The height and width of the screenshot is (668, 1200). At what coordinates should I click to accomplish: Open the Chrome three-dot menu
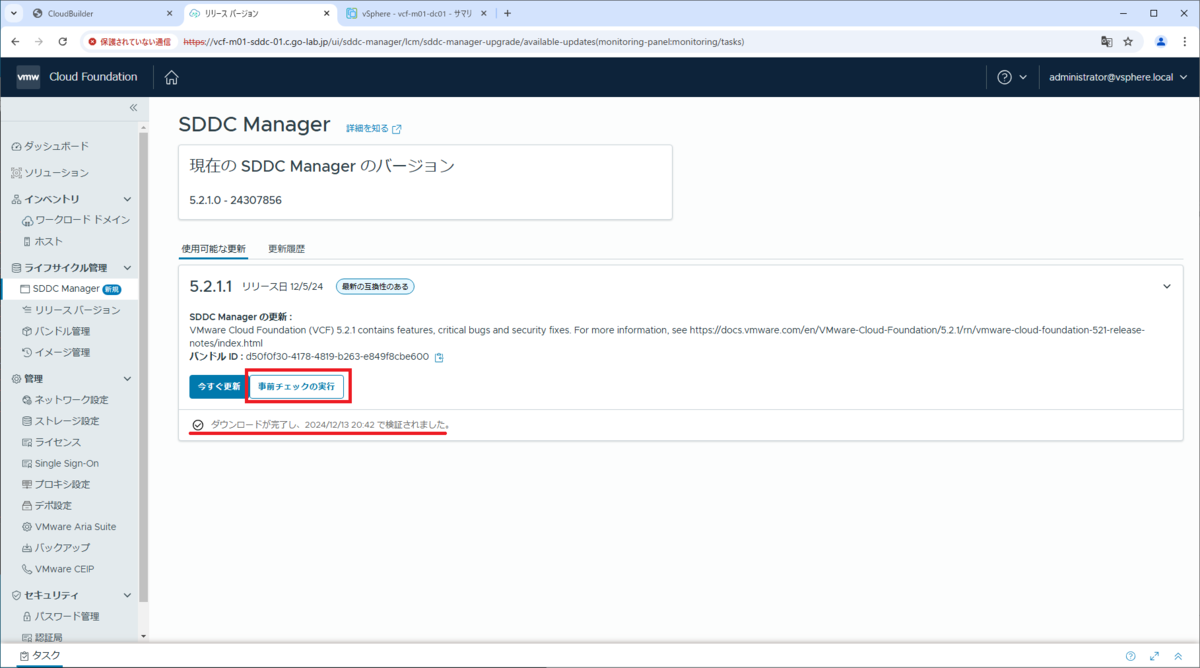[x=1184, y=42]
